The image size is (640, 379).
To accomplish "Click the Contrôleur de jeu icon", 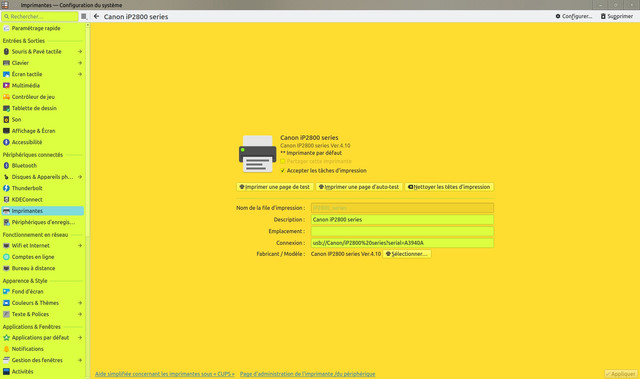I will click(6, 97).
